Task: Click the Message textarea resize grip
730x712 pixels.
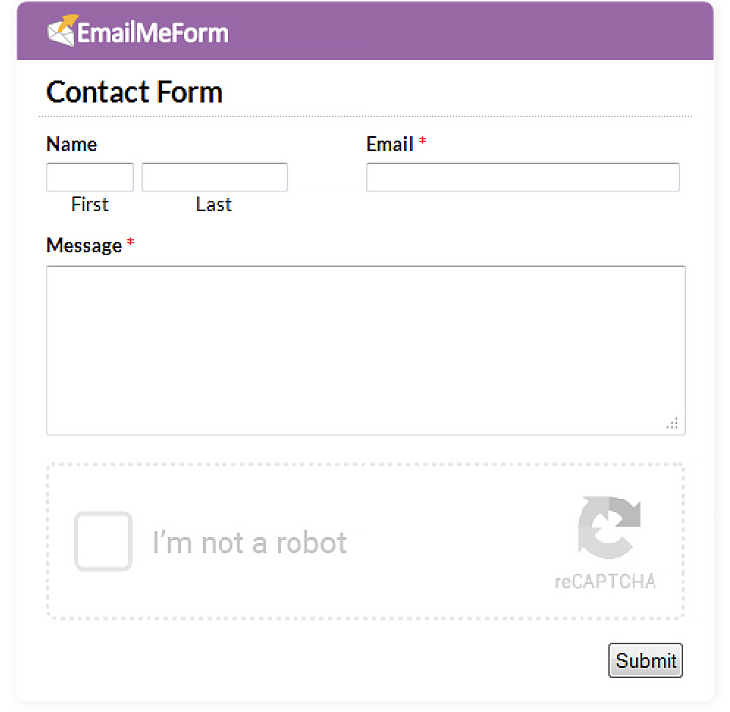Action: pyautogui.click(x=672, y=423)
